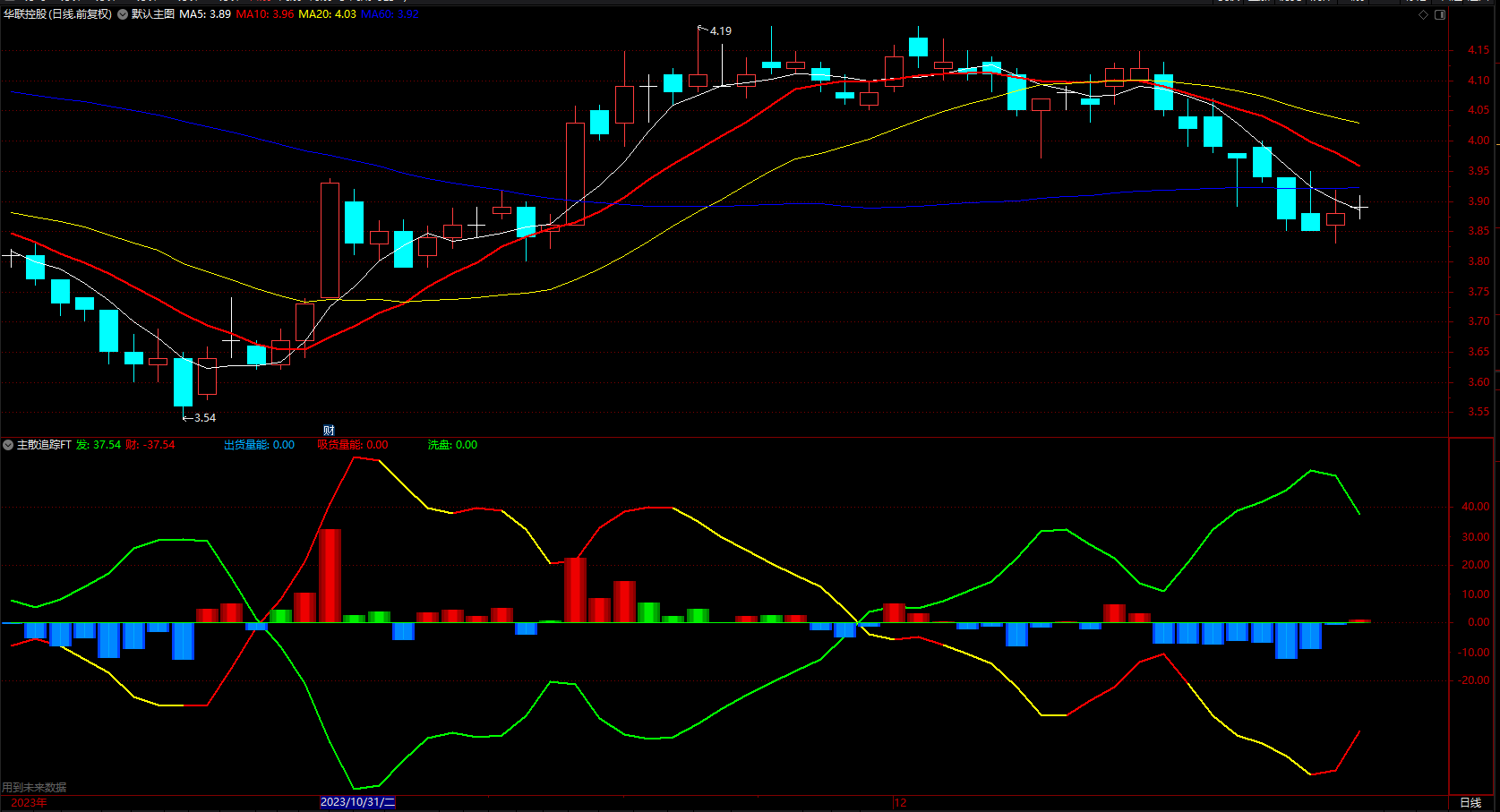Click the 出货量能: 0.00 label
The width and height of the screenshot is (1500, 812).
point(259,445)
